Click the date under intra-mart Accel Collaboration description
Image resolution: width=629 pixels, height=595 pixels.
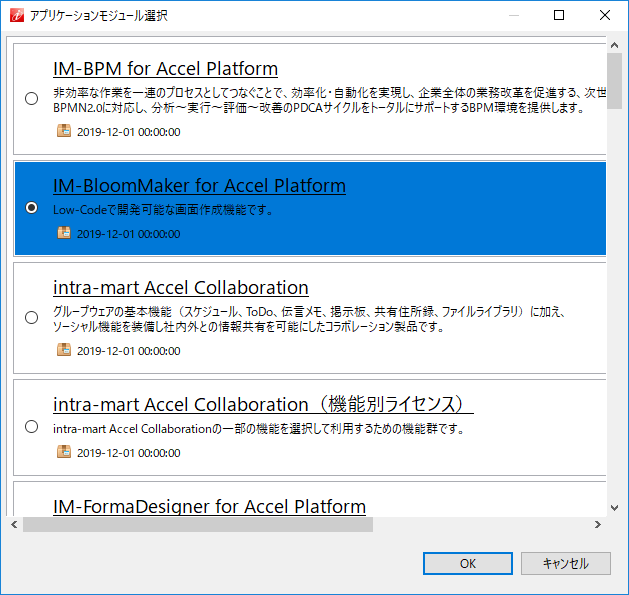[128, 351]
